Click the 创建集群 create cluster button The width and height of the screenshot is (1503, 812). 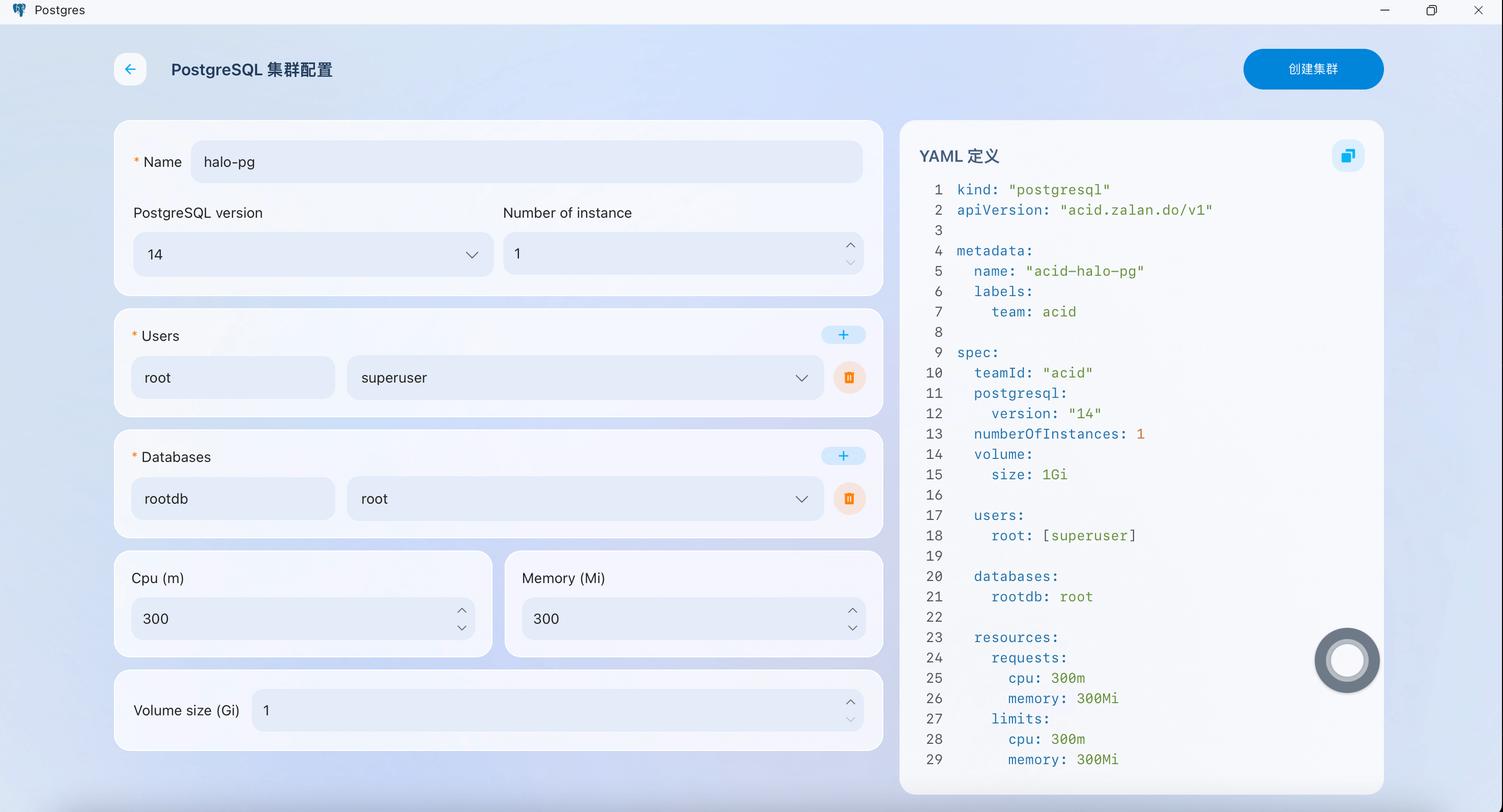click(x=1313, y=69)
